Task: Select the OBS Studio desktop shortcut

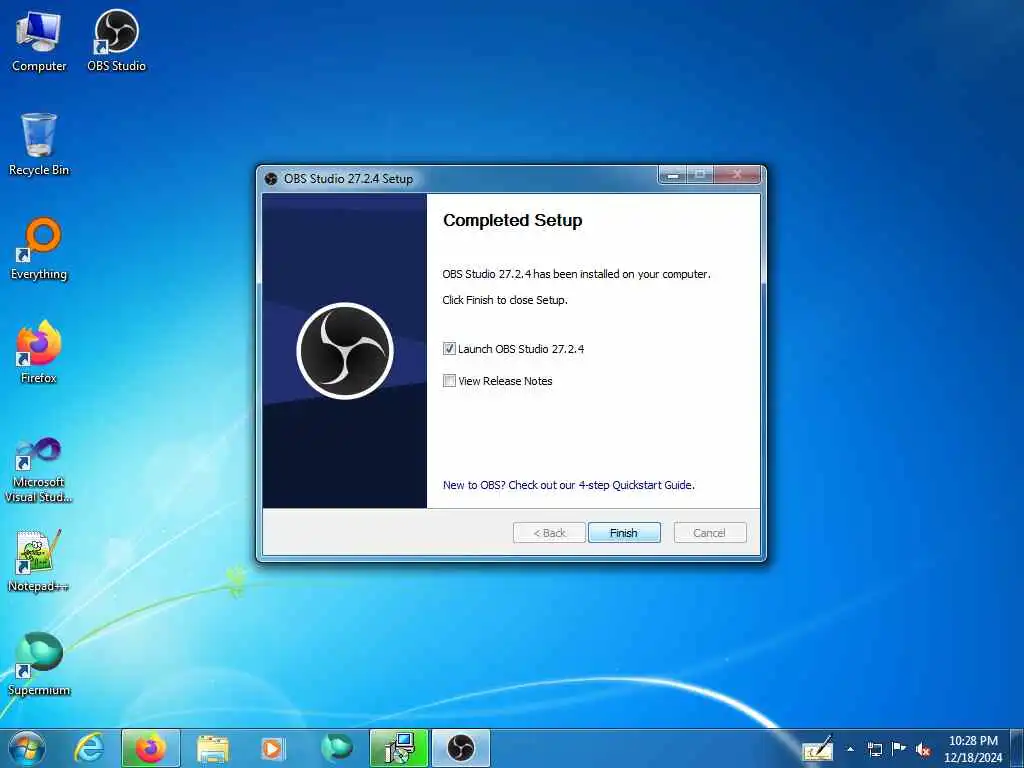Action: click(116, 42)
